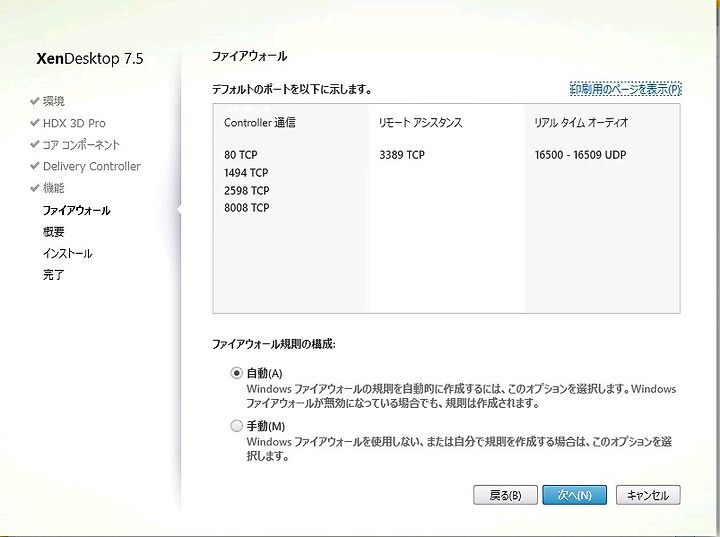
Task: Click the コア コンポーネント step
Action: pos(81,145)
